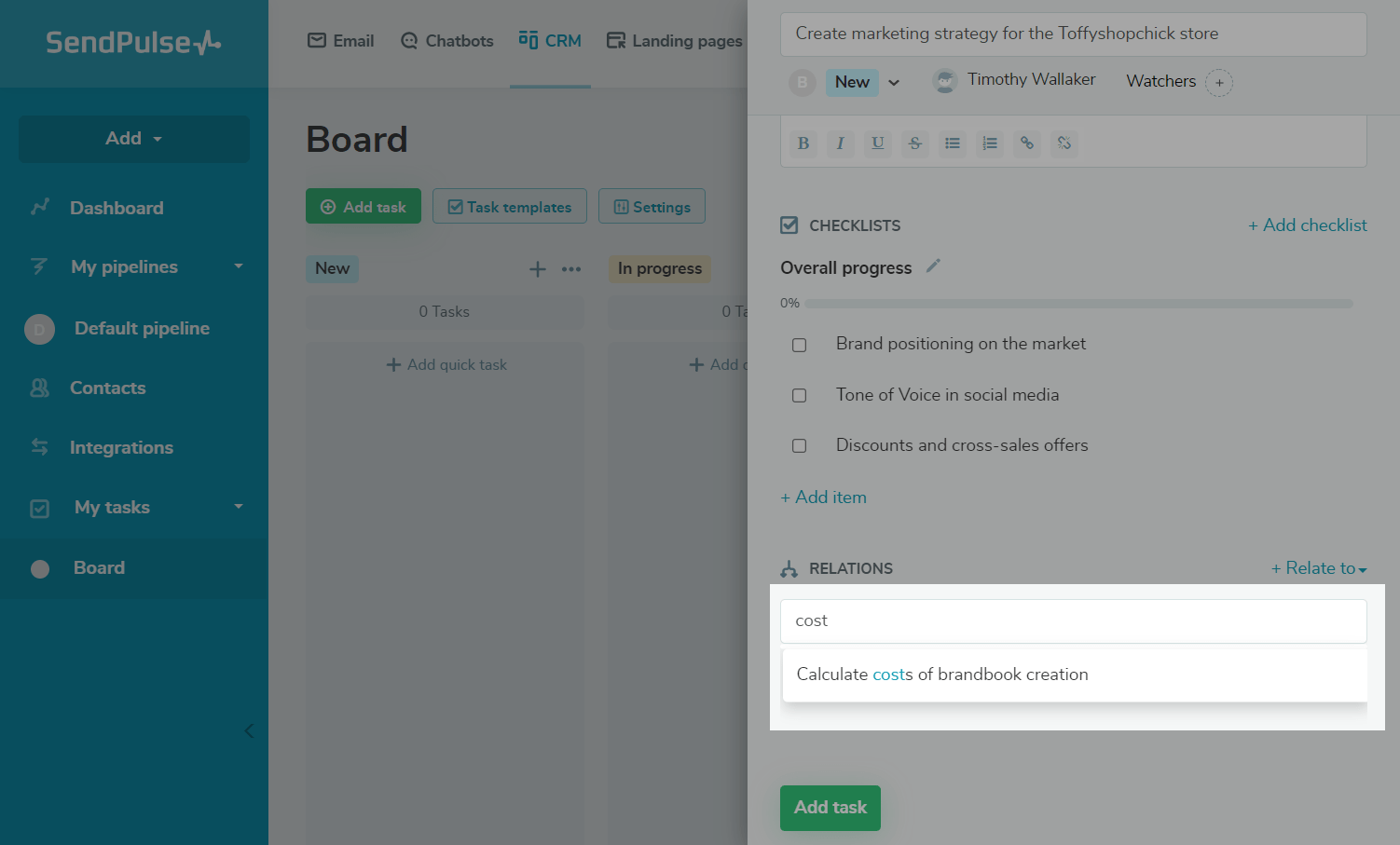Check Discounts and cross-sales offers
This screenshot has width=1400, height=845.
[800, 446]
